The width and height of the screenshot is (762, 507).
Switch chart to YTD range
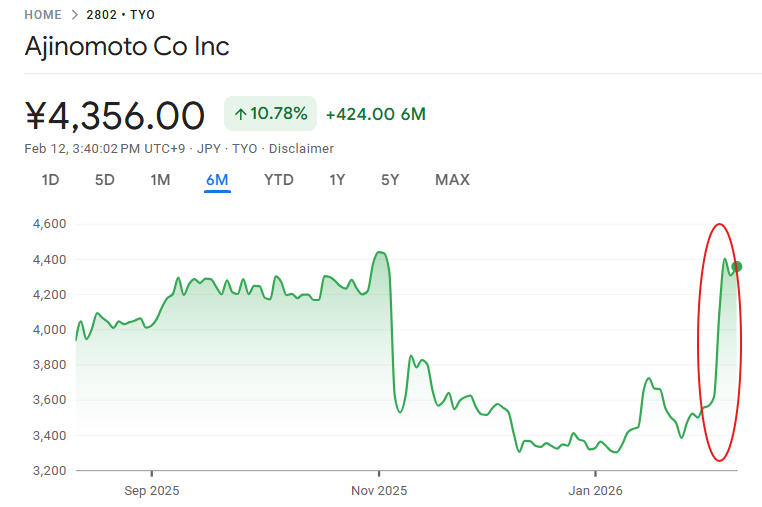tap(279, 180)
